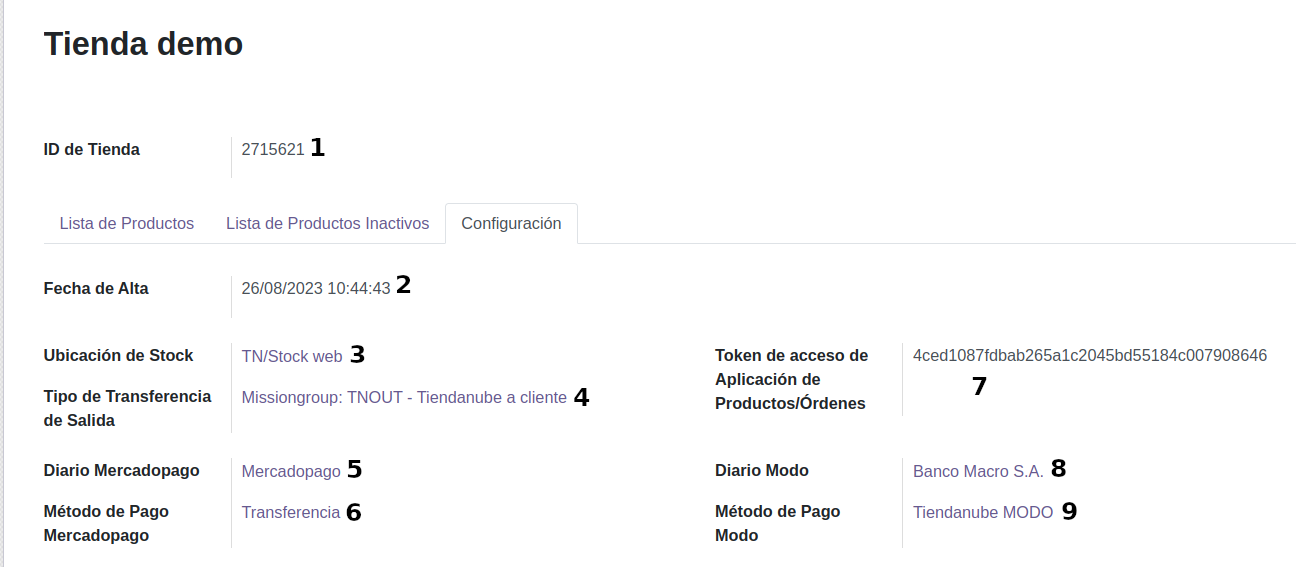Click the Tipo de Transferencia de Salida label
Screen dimensions: 1296x567
[x=127, y=408]
